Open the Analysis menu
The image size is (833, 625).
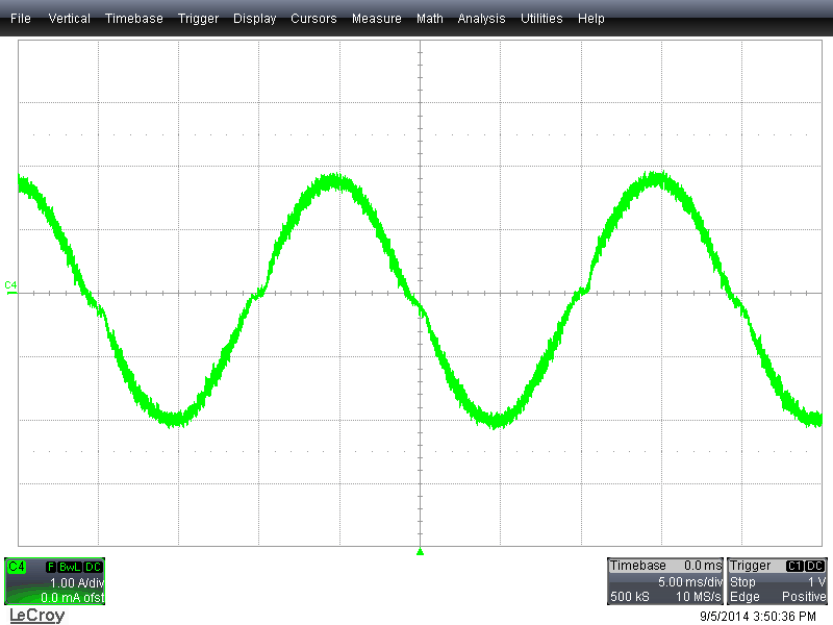click(x=482, y=19)
